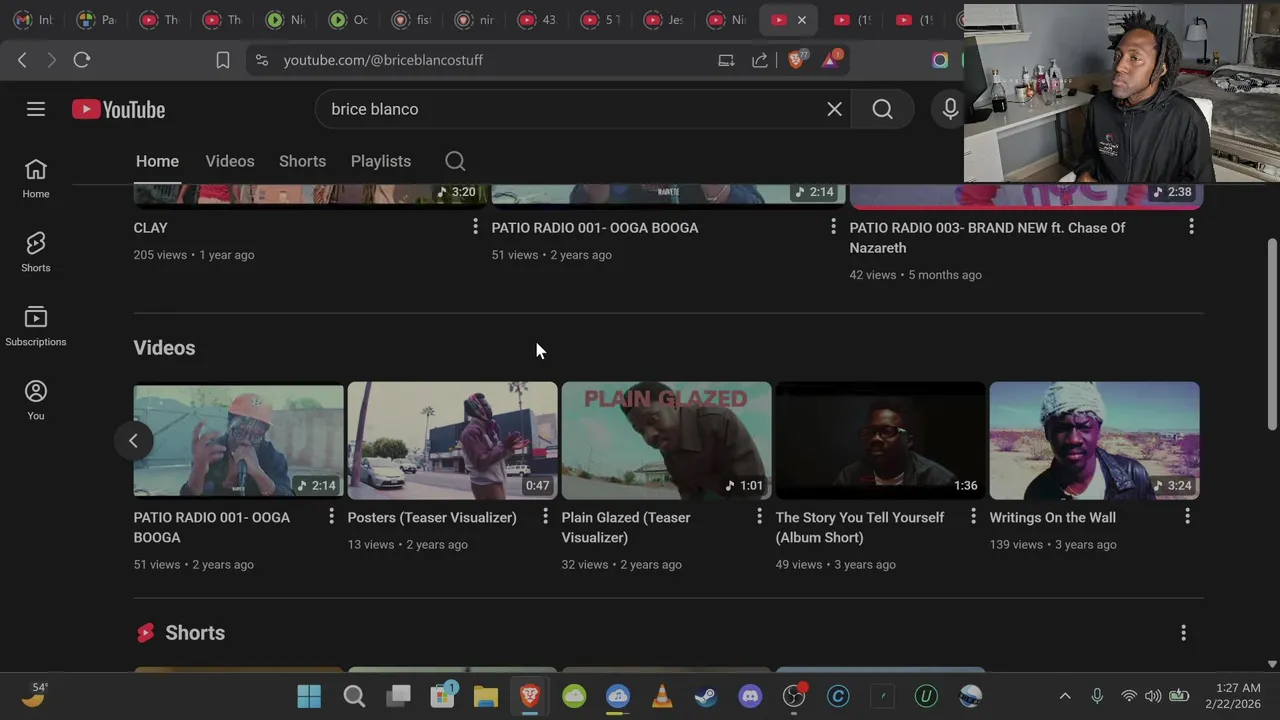Image resolution: width=1280 pixels, height=720 pixels.
Task: Open the Windows Start menu
Action: [x=309, y=696]
